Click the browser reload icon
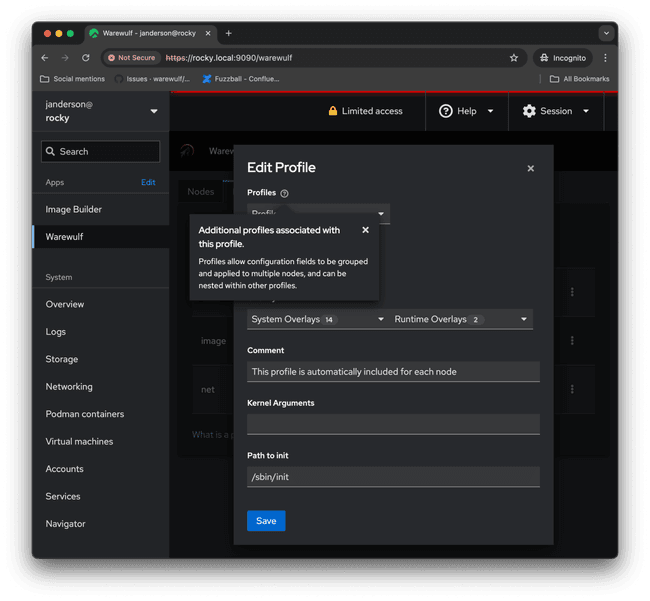This screenshot has width=650, height=601. [x=86, y=58]
